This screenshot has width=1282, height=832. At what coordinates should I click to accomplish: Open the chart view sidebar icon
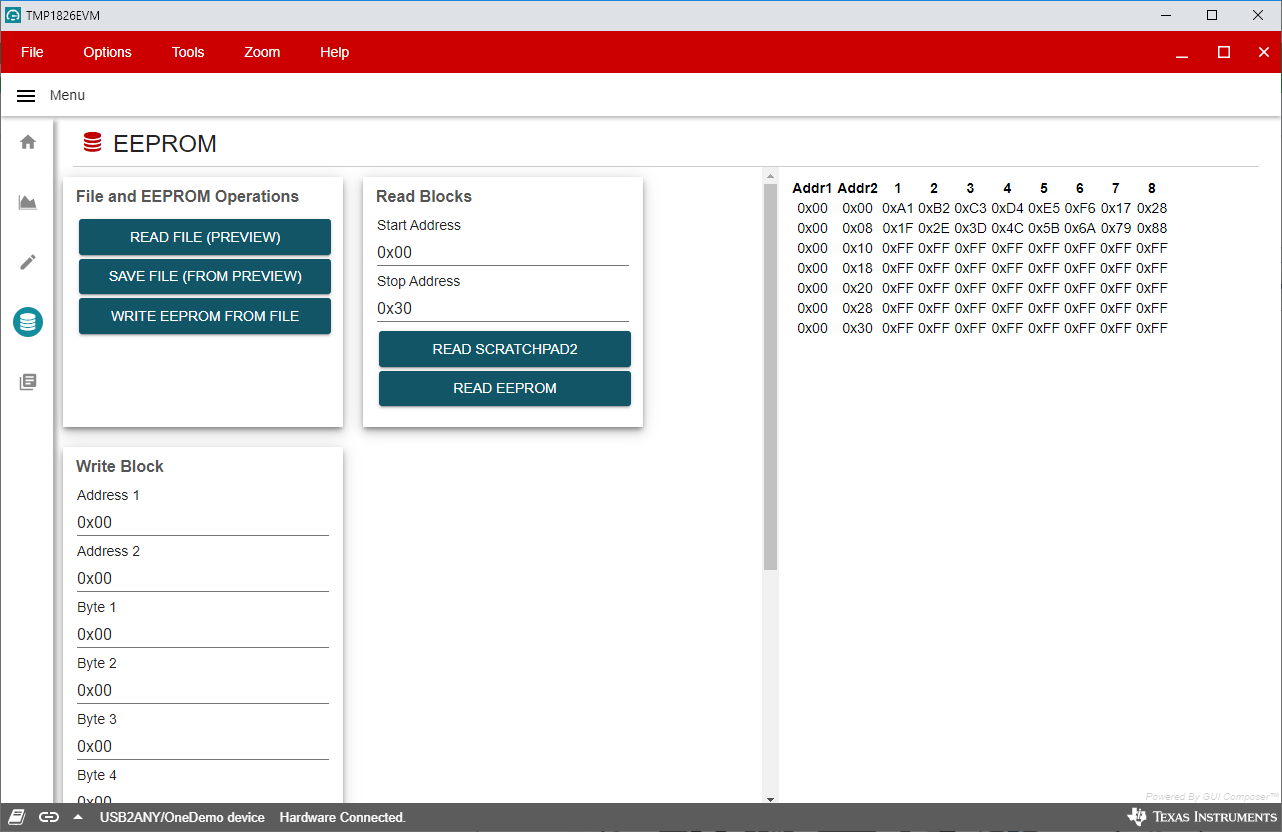(x=28, y=203)
